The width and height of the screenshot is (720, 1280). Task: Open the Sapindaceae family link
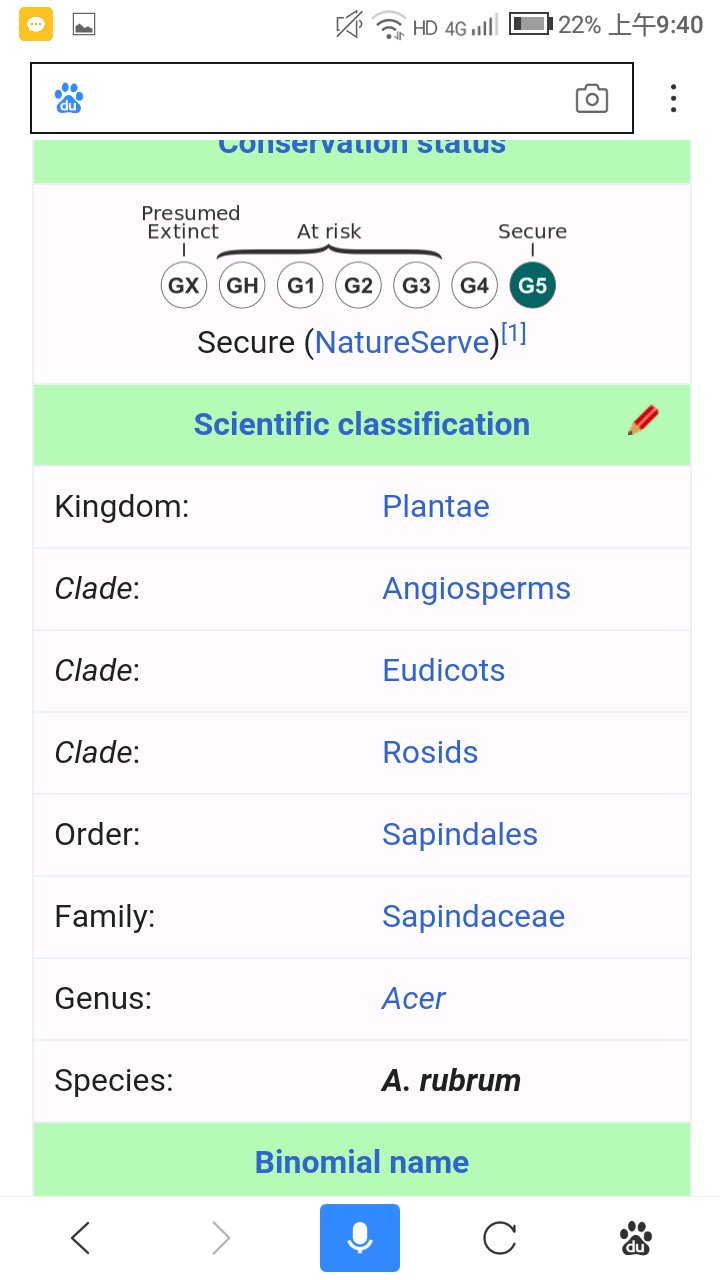tap(473, 916)
